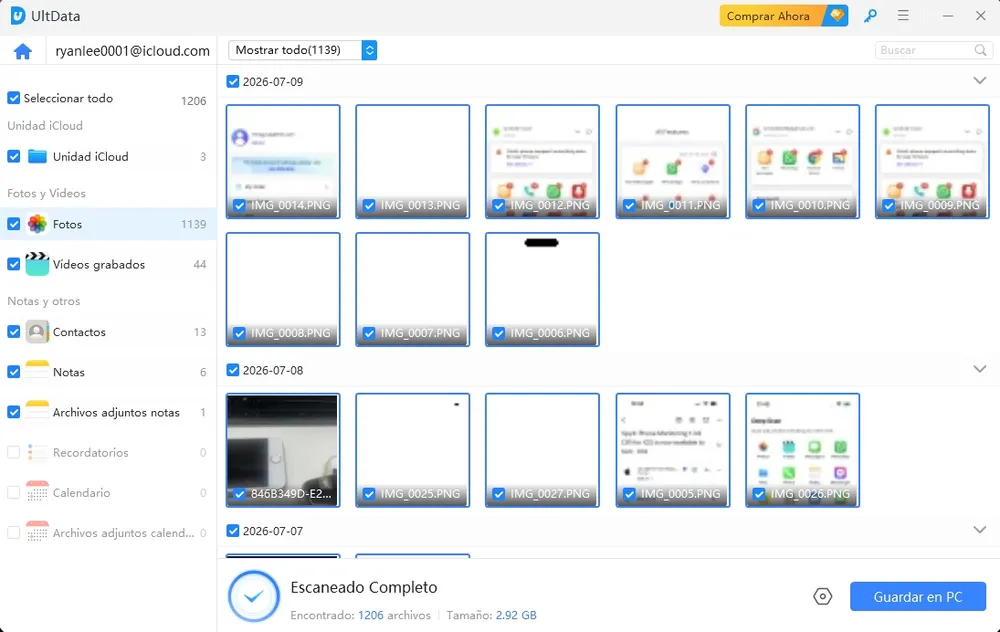1000x632 pixels.
Task: Check the Recordatorios checkbox
Action: pos(13,452)
